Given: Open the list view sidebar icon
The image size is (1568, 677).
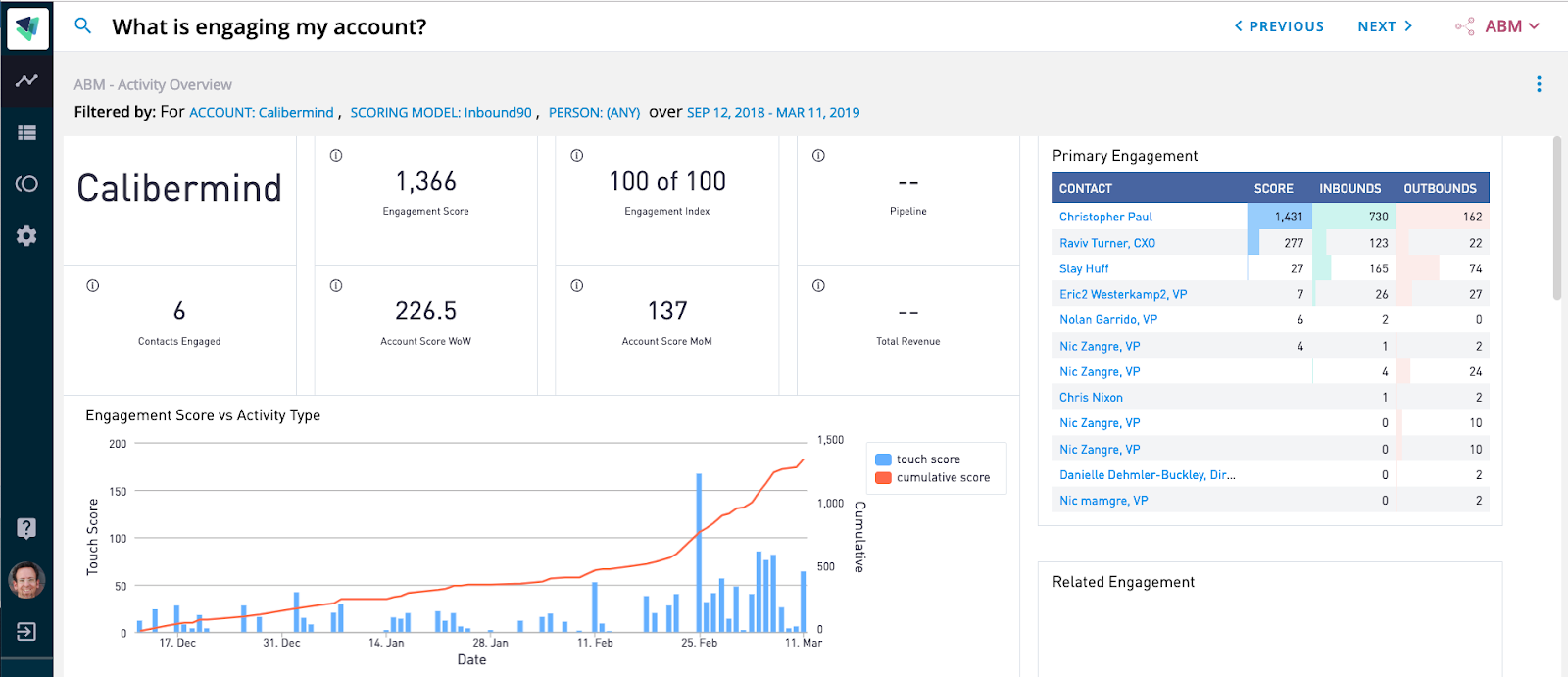Looking at the screenshot, I should [26, 132].
